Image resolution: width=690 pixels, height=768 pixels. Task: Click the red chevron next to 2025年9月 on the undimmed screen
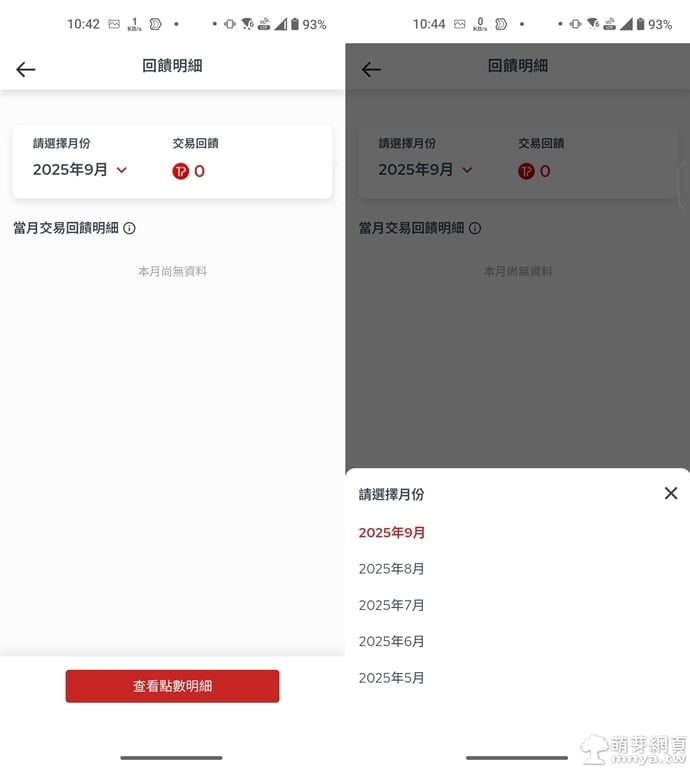[x=122, y=171]
